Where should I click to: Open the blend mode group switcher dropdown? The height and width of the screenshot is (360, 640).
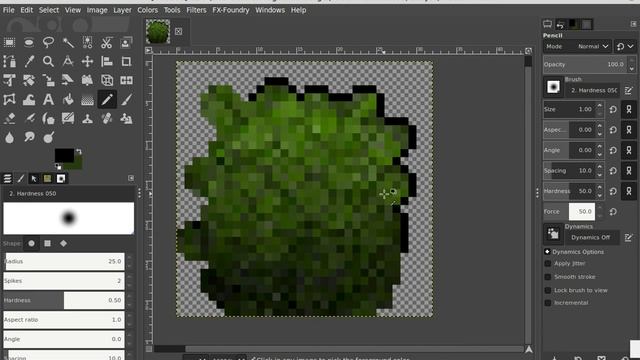click(625, 47)
